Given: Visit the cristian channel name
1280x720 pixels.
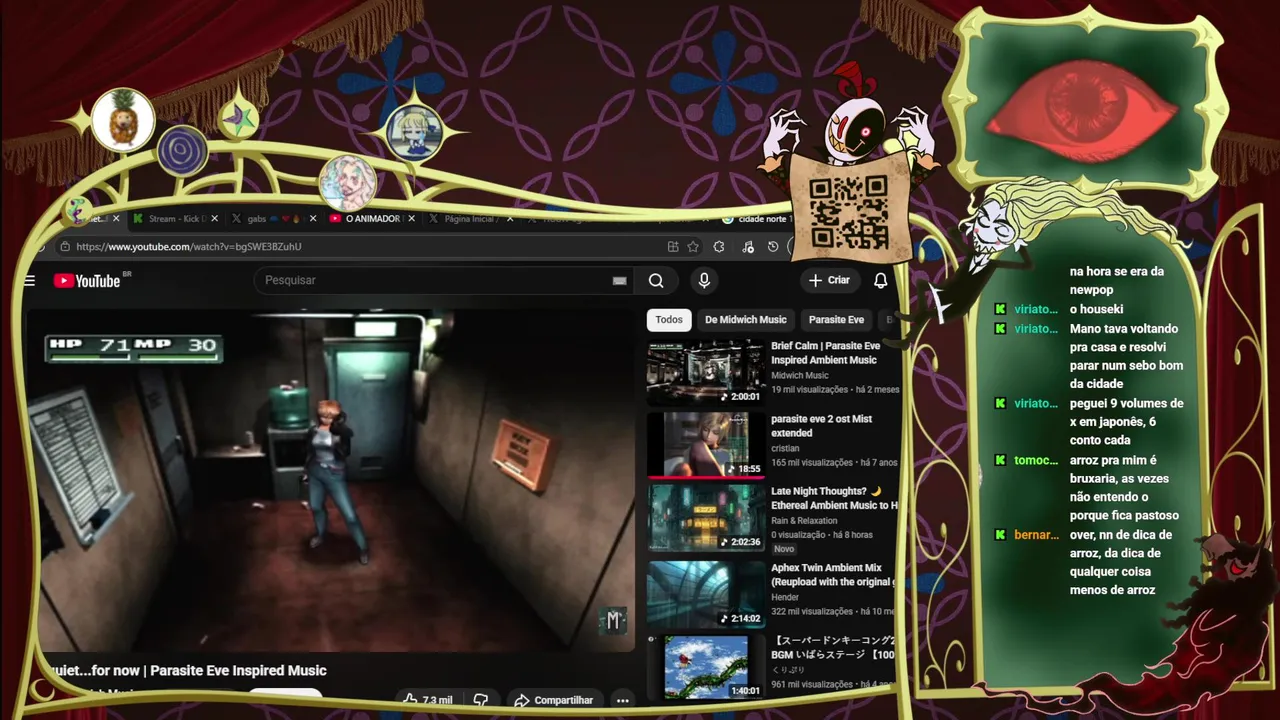Looking at the screenshot, I should [785, 449].
